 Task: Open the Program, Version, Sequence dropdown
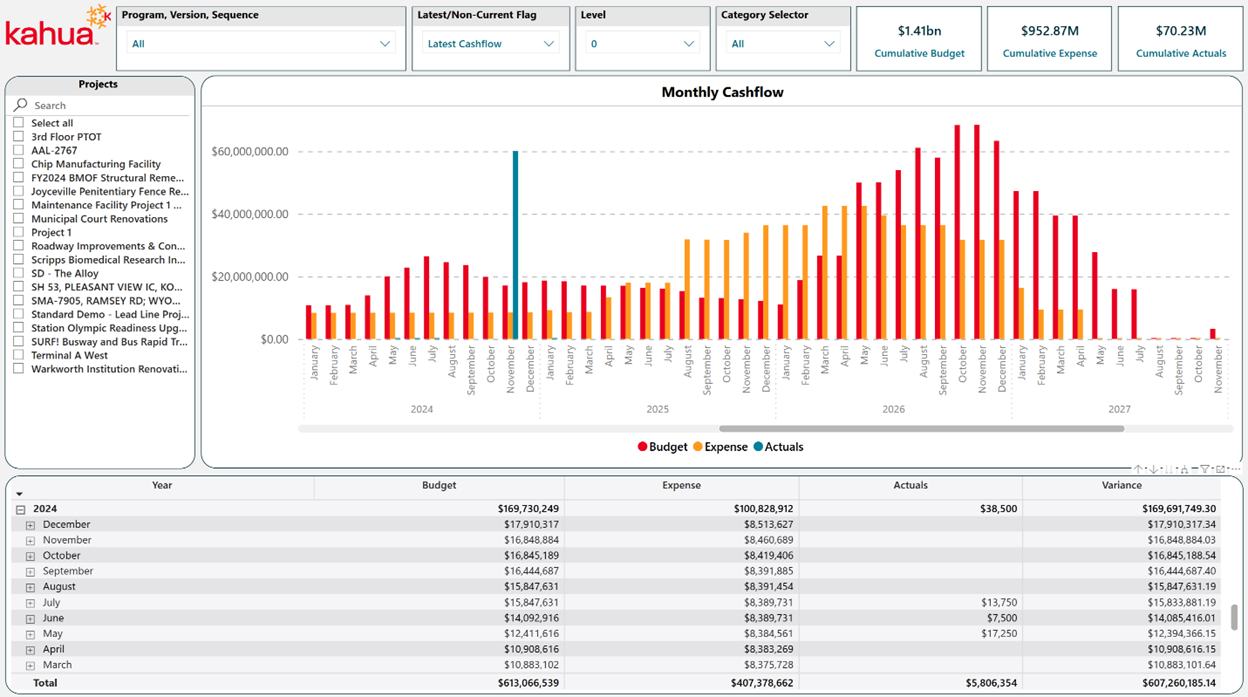(x=261, y=44)
